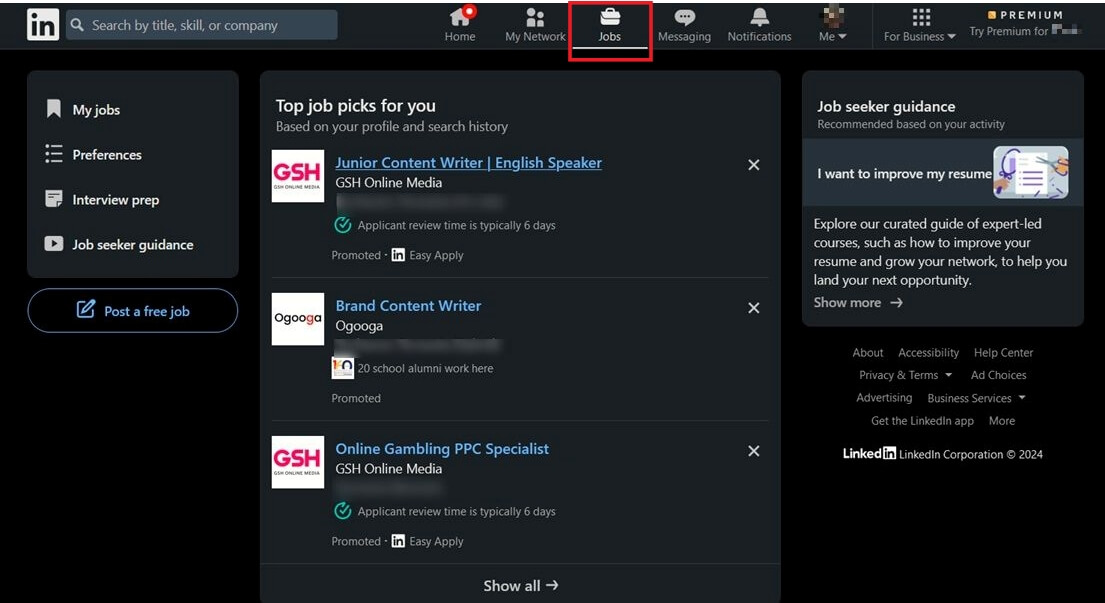Open the Brand Content Writer job link
Viewport: 1105px width, 603px height.
(x=408, y=306)
